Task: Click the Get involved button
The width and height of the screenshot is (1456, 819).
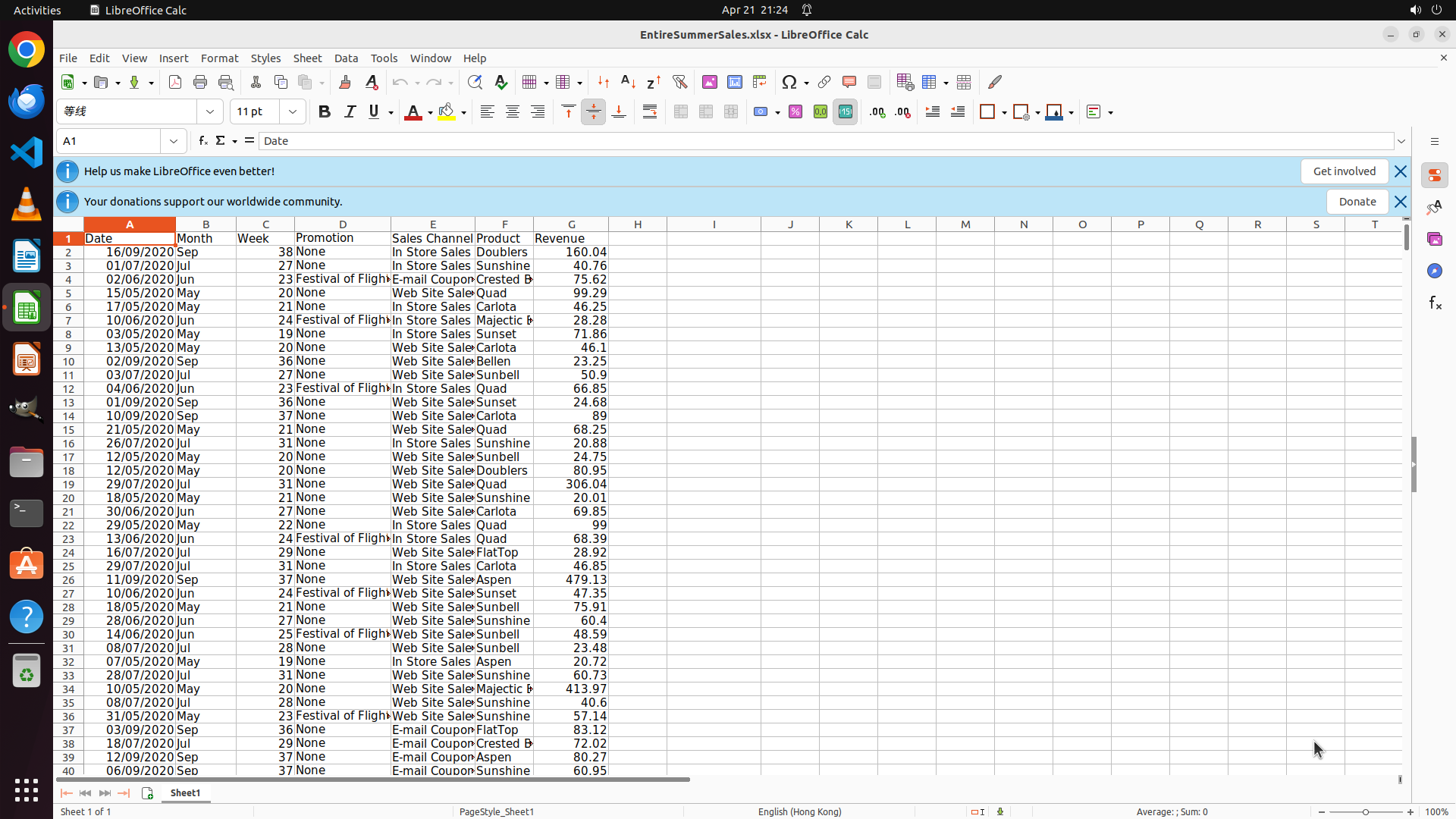Action: tap(1344, 171)
